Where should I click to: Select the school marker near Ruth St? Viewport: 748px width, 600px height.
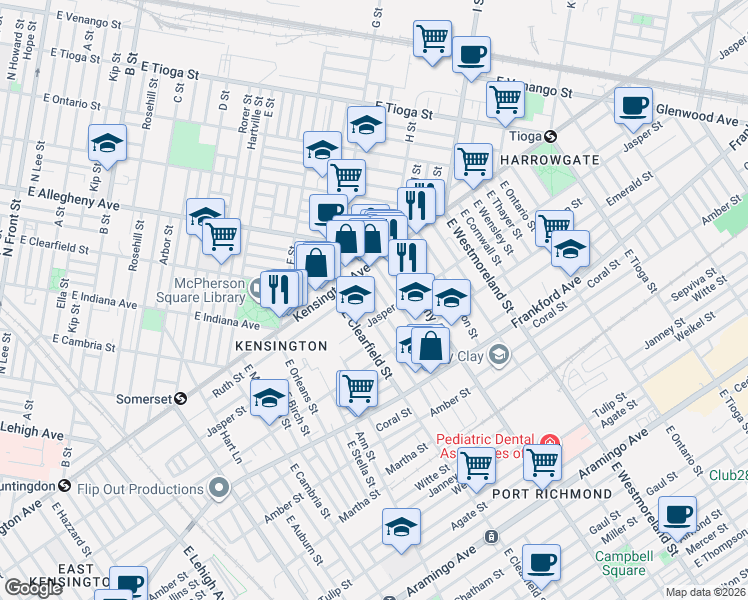point(269,399)
